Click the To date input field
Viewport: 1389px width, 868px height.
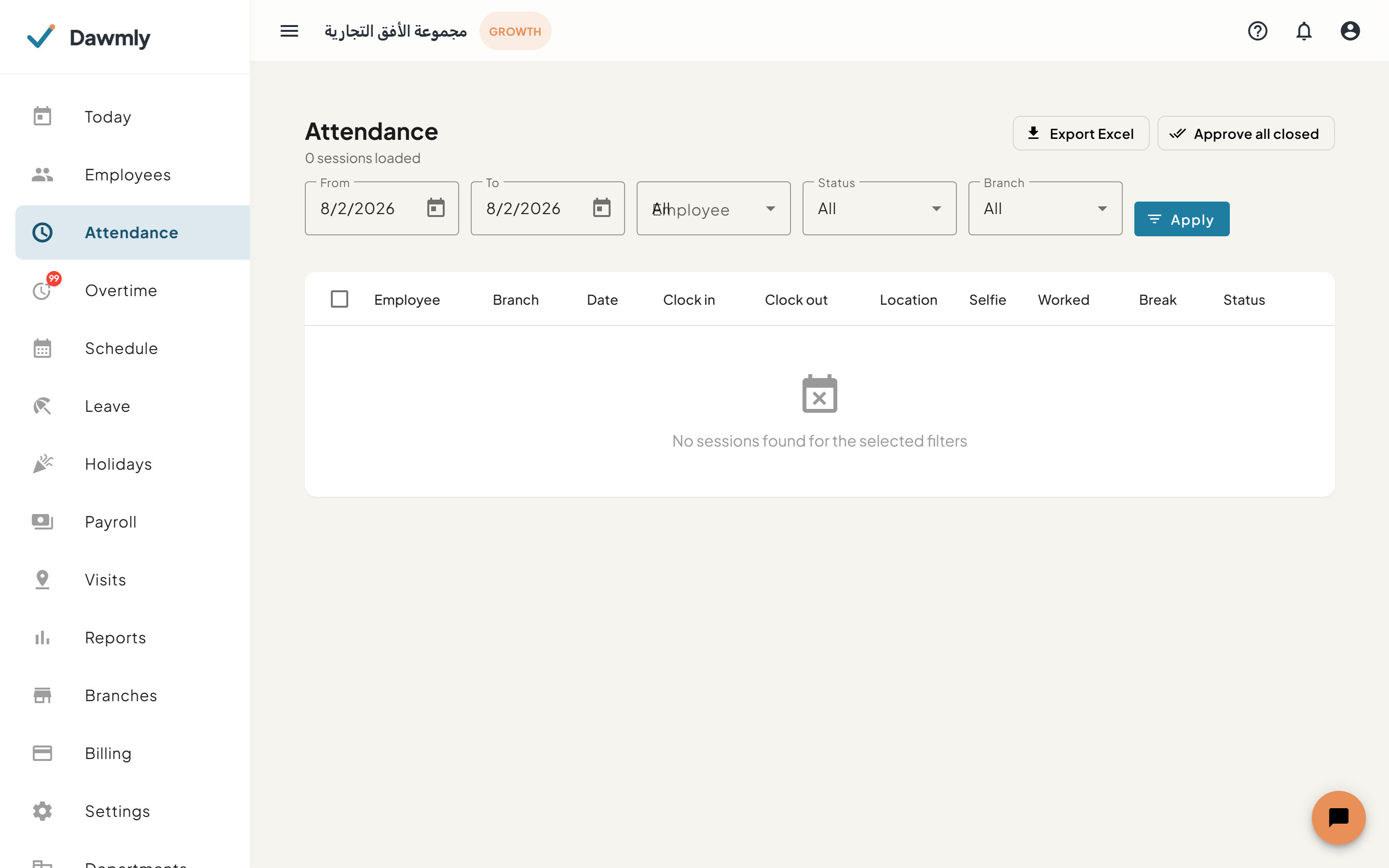[547, 208]
